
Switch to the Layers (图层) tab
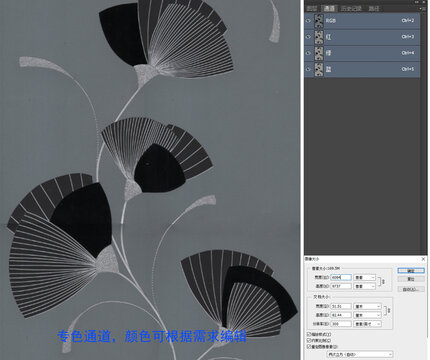pyautogui.click(x=312, y=9)
